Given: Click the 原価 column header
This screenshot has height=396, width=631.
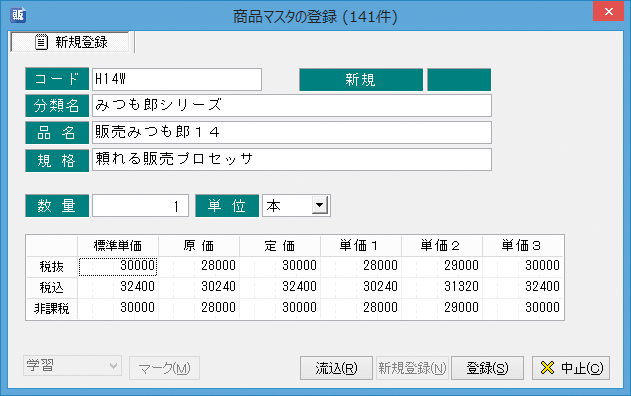Looking at the screenshot, I should coord(199,245).
